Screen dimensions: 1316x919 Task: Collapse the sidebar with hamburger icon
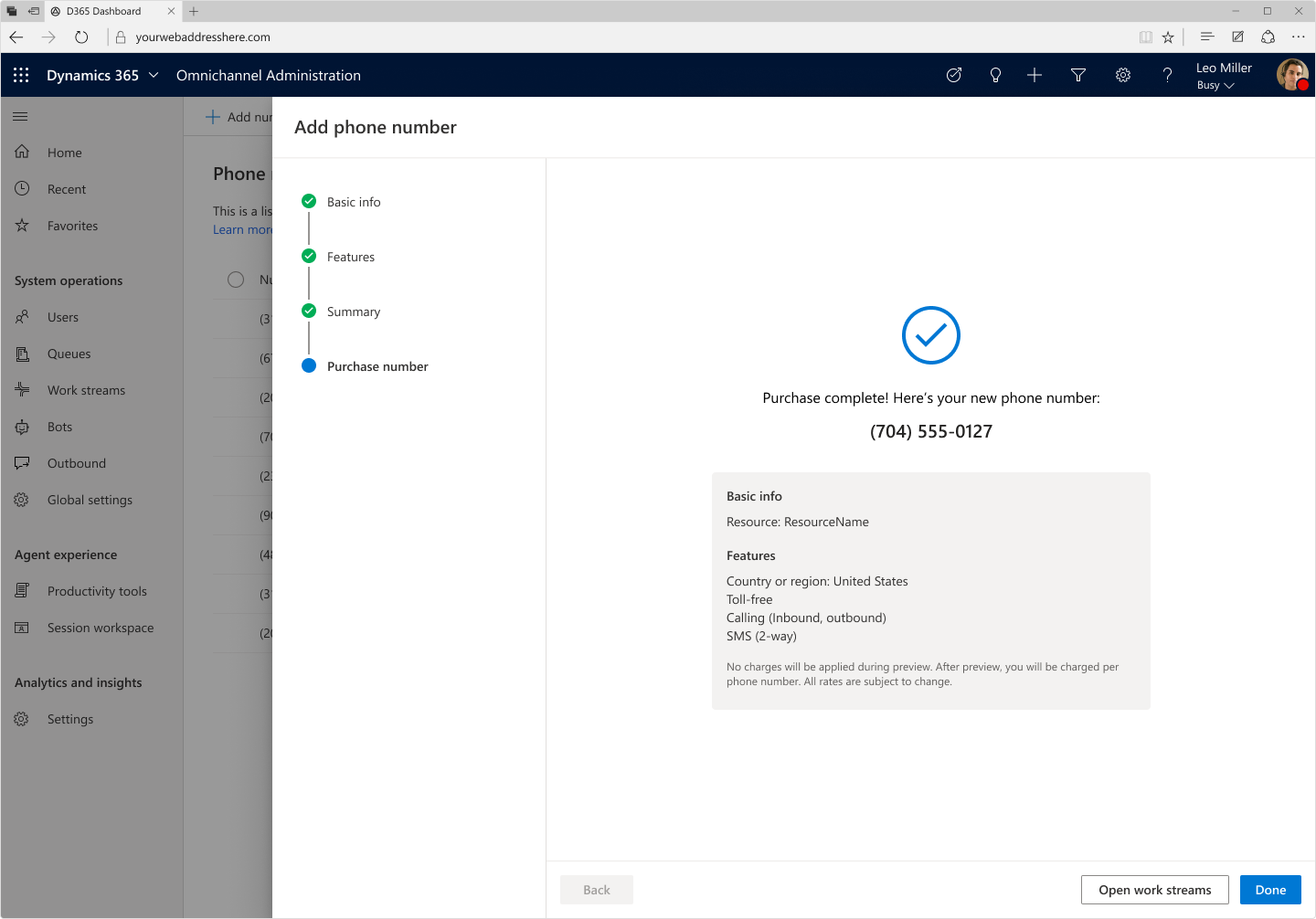(x=20, y=116)
